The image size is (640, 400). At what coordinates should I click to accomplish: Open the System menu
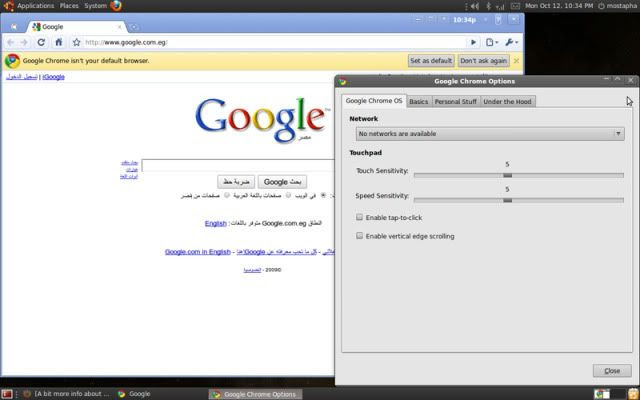(95, 6)
